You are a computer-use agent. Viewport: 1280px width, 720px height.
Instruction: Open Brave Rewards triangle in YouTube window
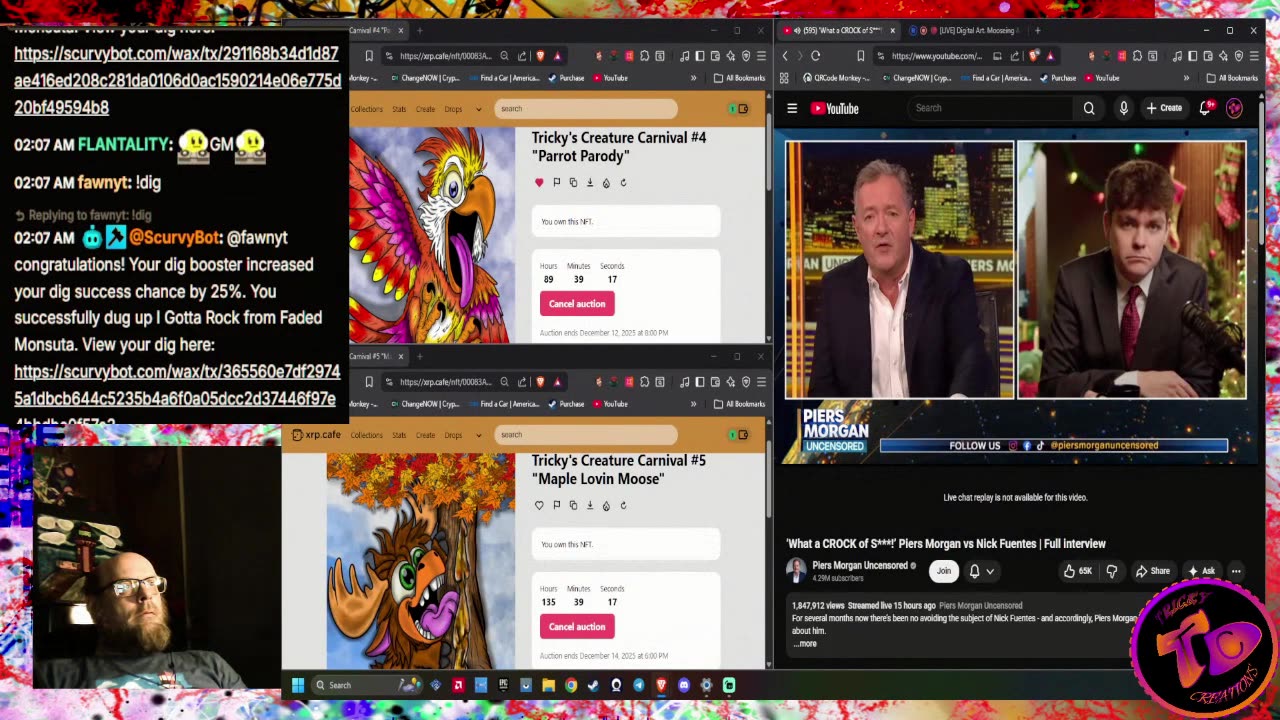click(x=1050, y=56)
